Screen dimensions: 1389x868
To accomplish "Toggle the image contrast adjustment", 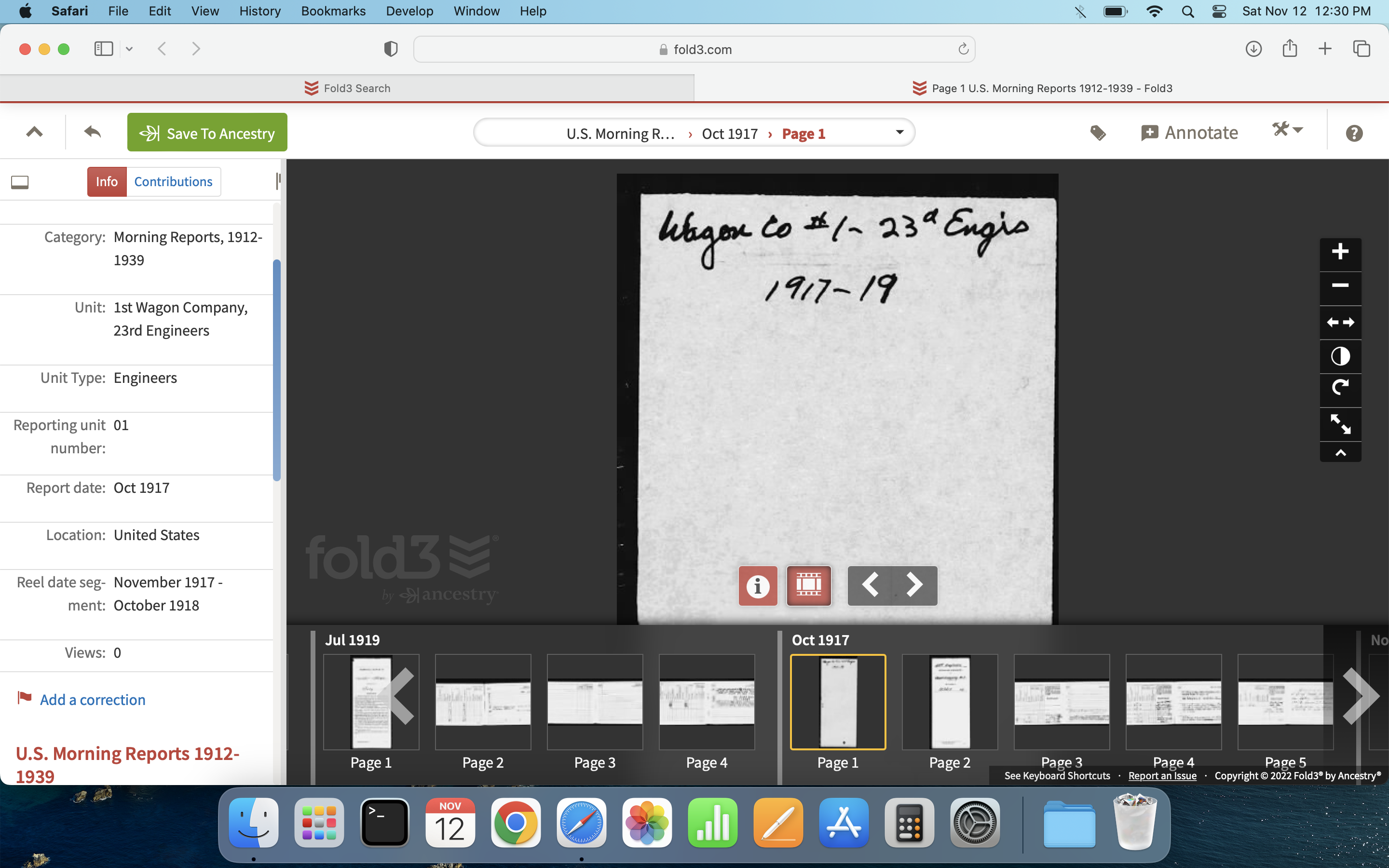I will tap(1340, 356).
